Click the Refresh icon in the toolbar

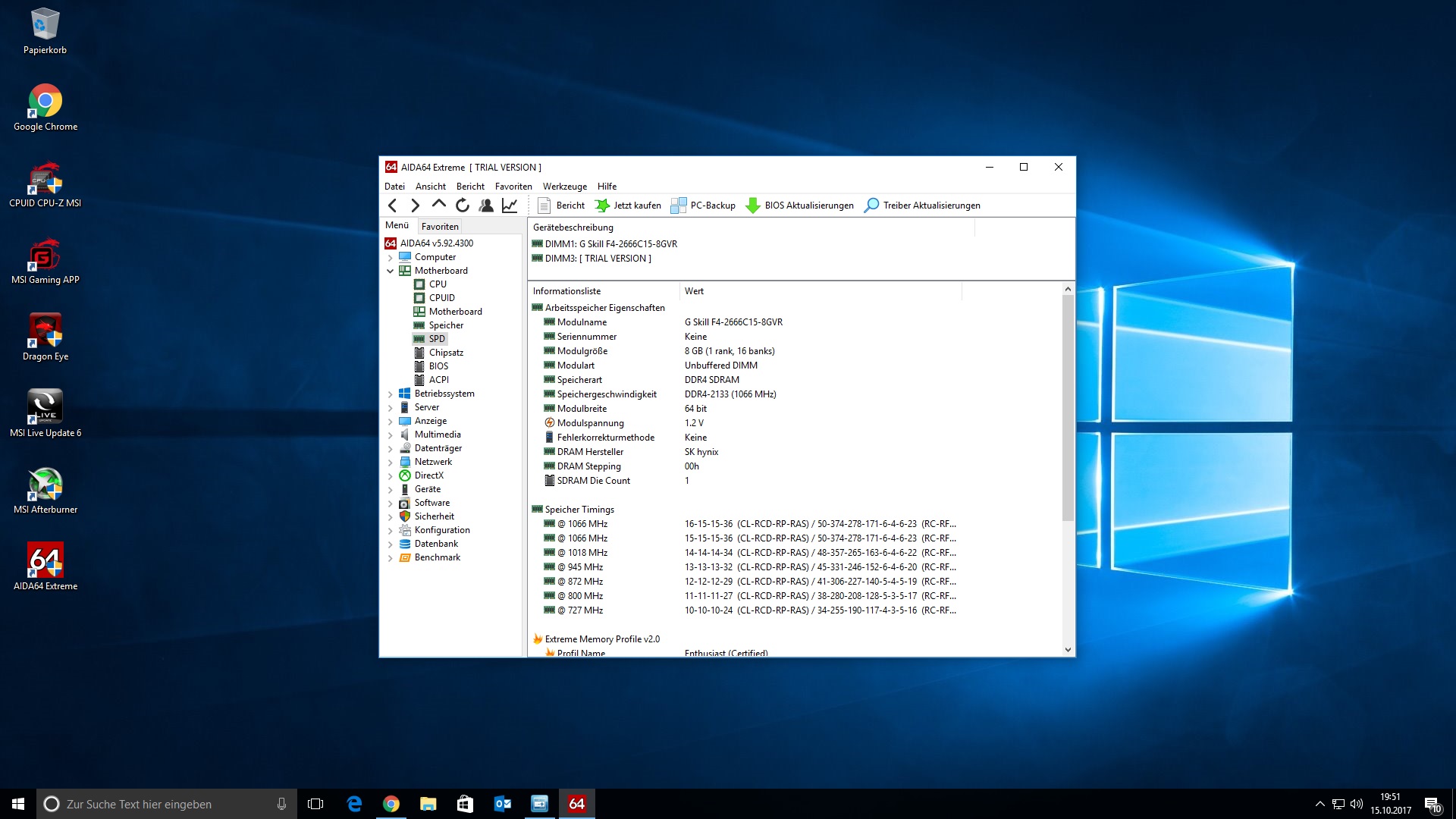coord(463,206)
